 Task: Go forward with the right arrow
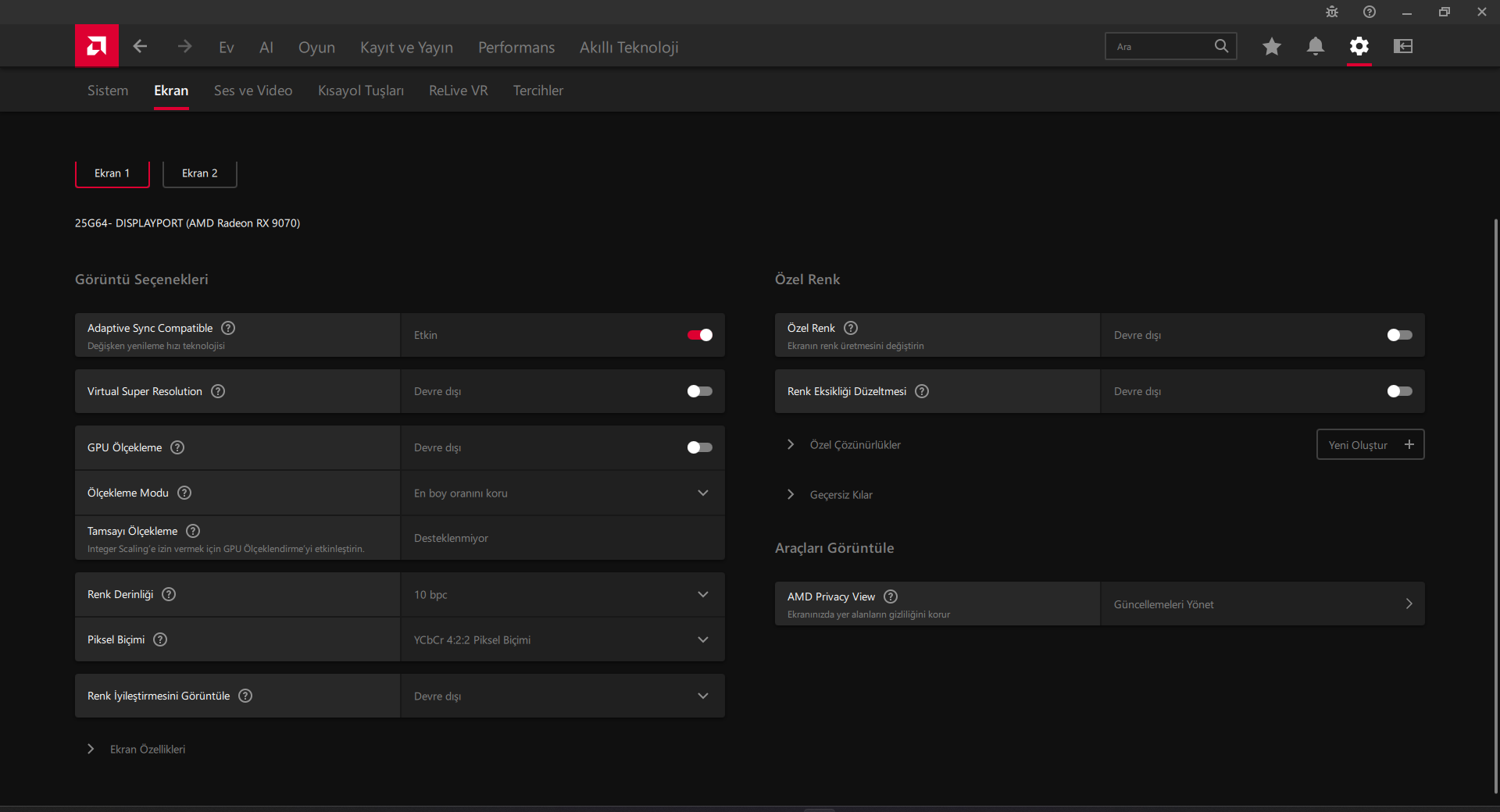[184, 47]
